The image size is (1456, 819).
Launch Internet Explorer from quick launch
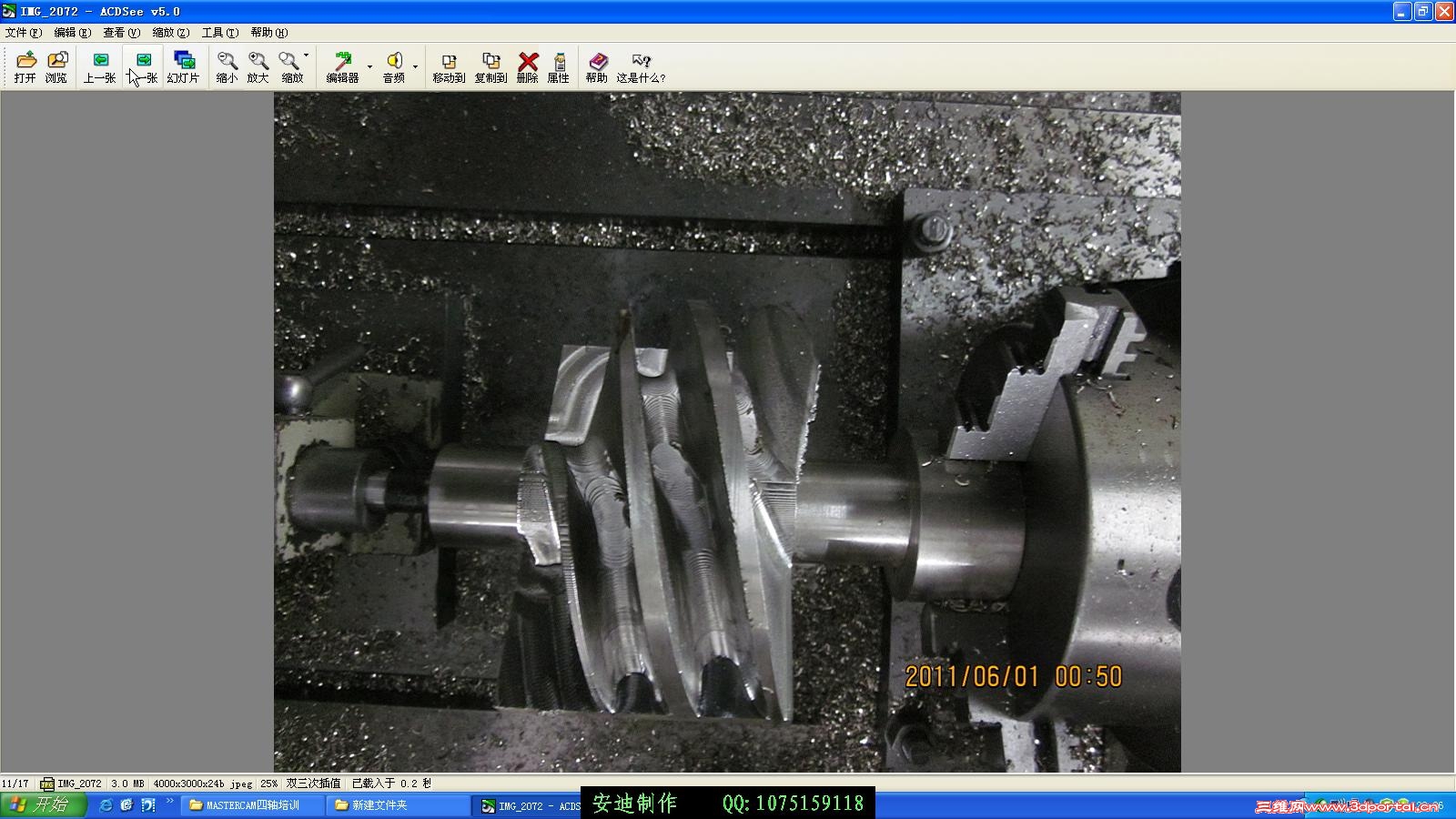[x=106, y=805]
